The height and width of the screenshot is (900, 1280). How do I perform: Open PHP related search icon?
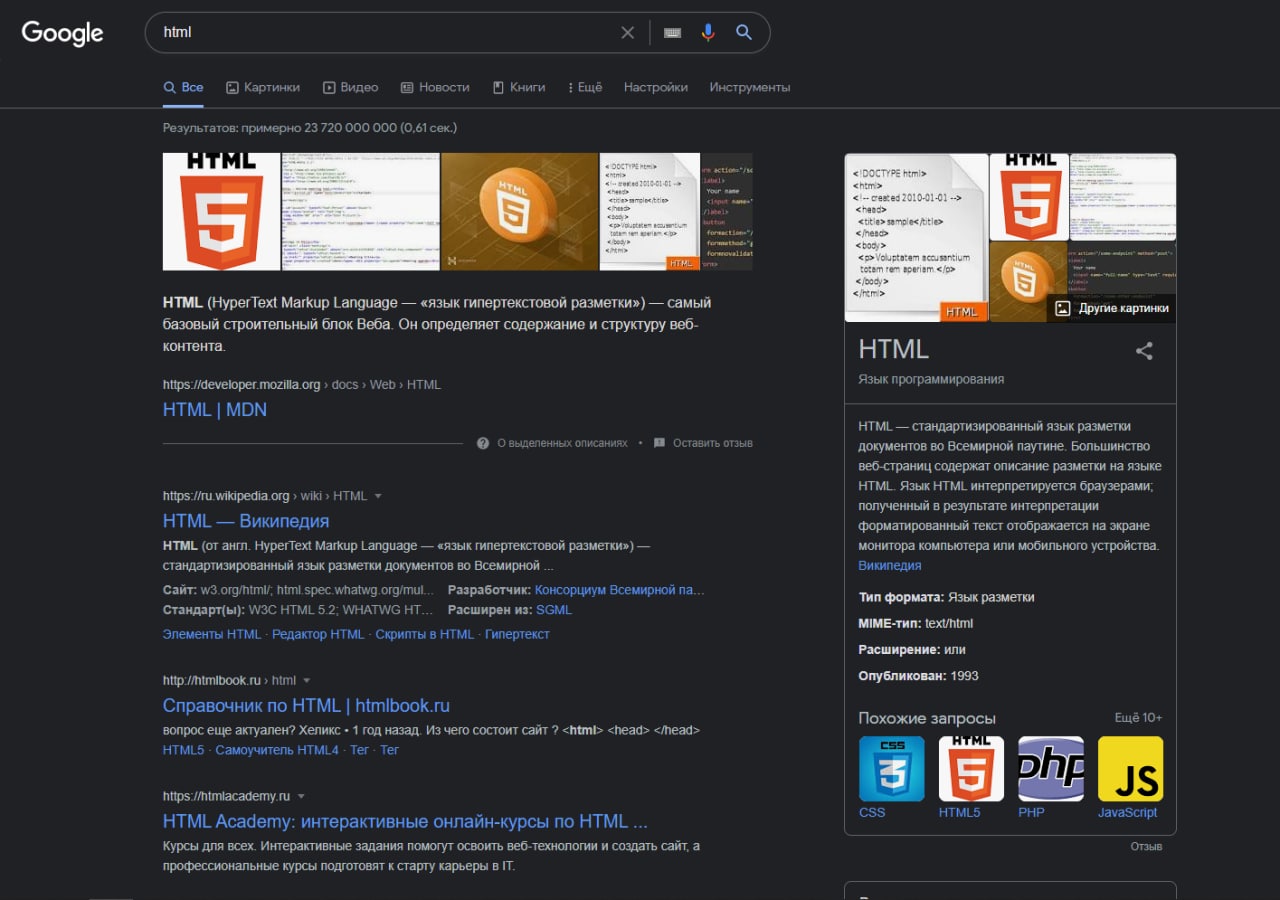tap(1051, 769)
